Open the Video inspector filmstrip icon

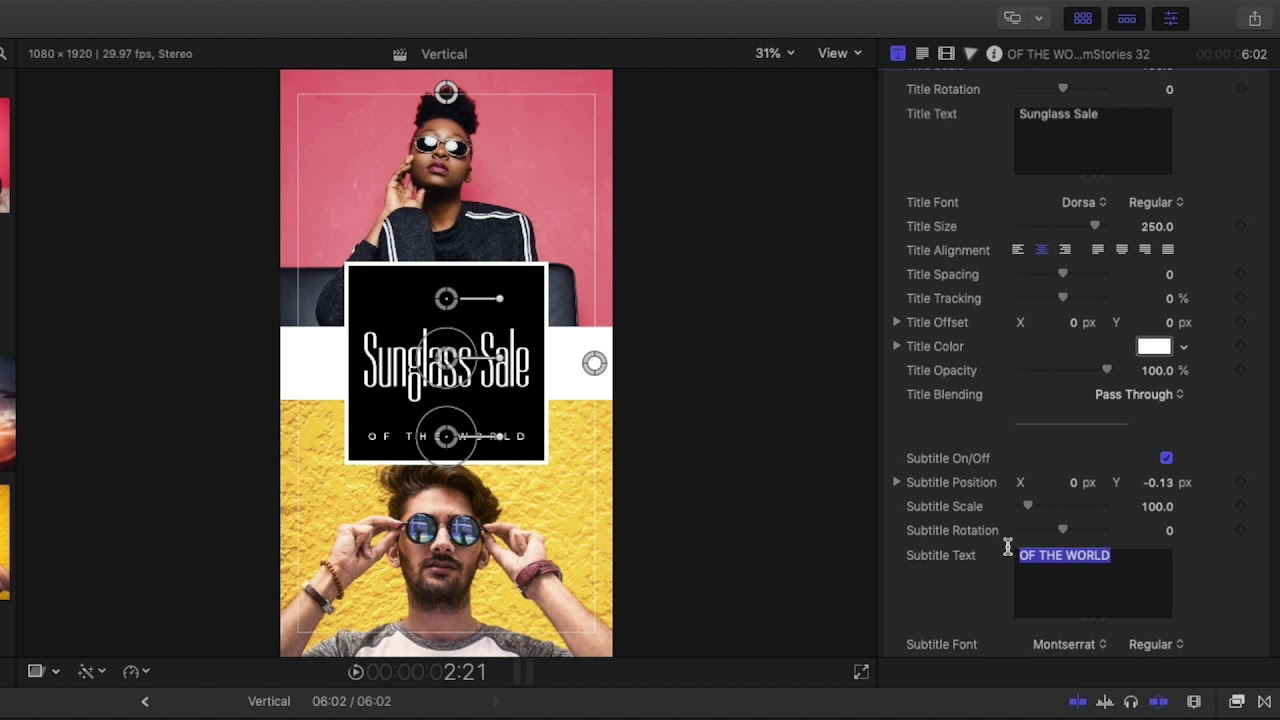946,54
